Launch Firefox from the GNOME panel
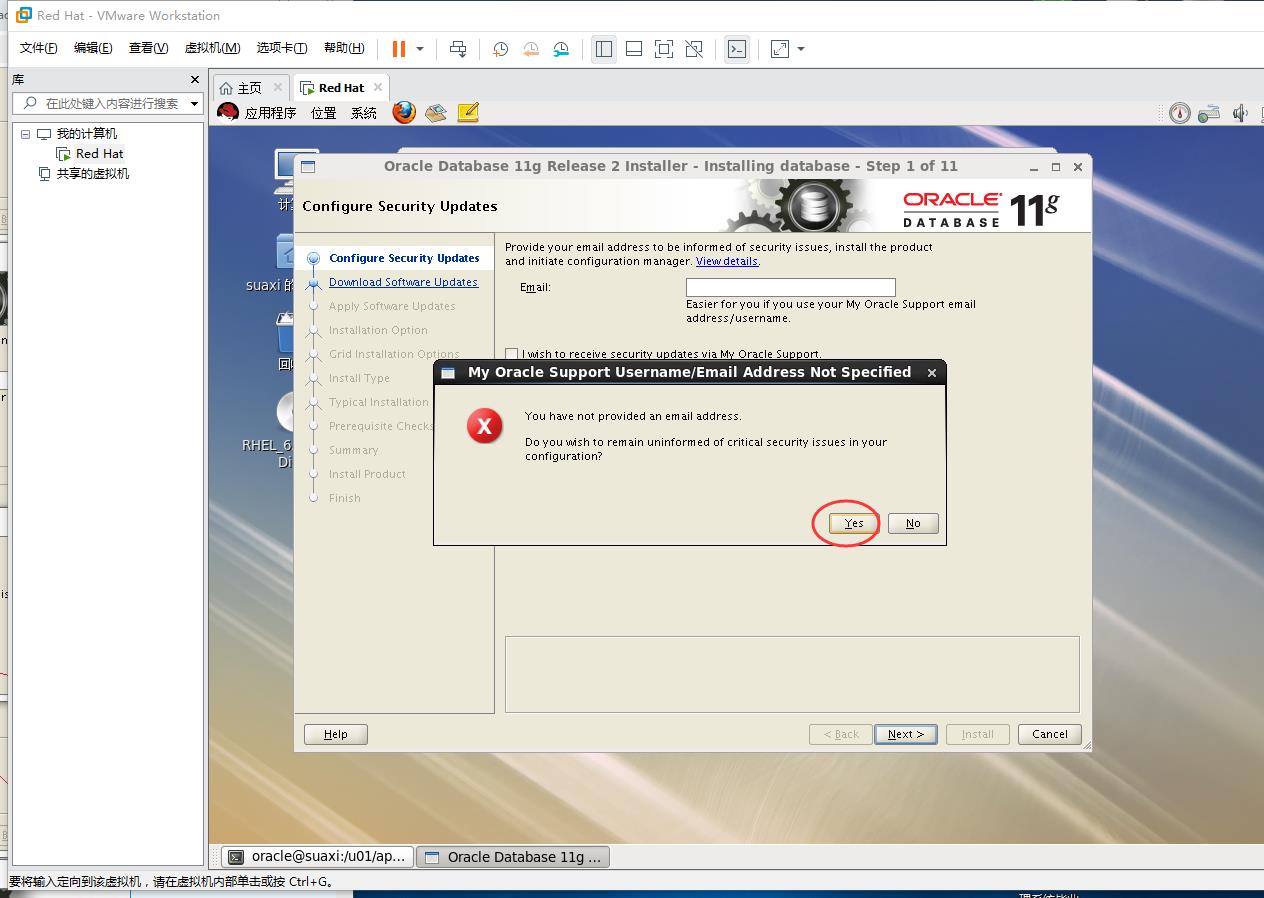The image size is (1264, 898). [404, 112]
